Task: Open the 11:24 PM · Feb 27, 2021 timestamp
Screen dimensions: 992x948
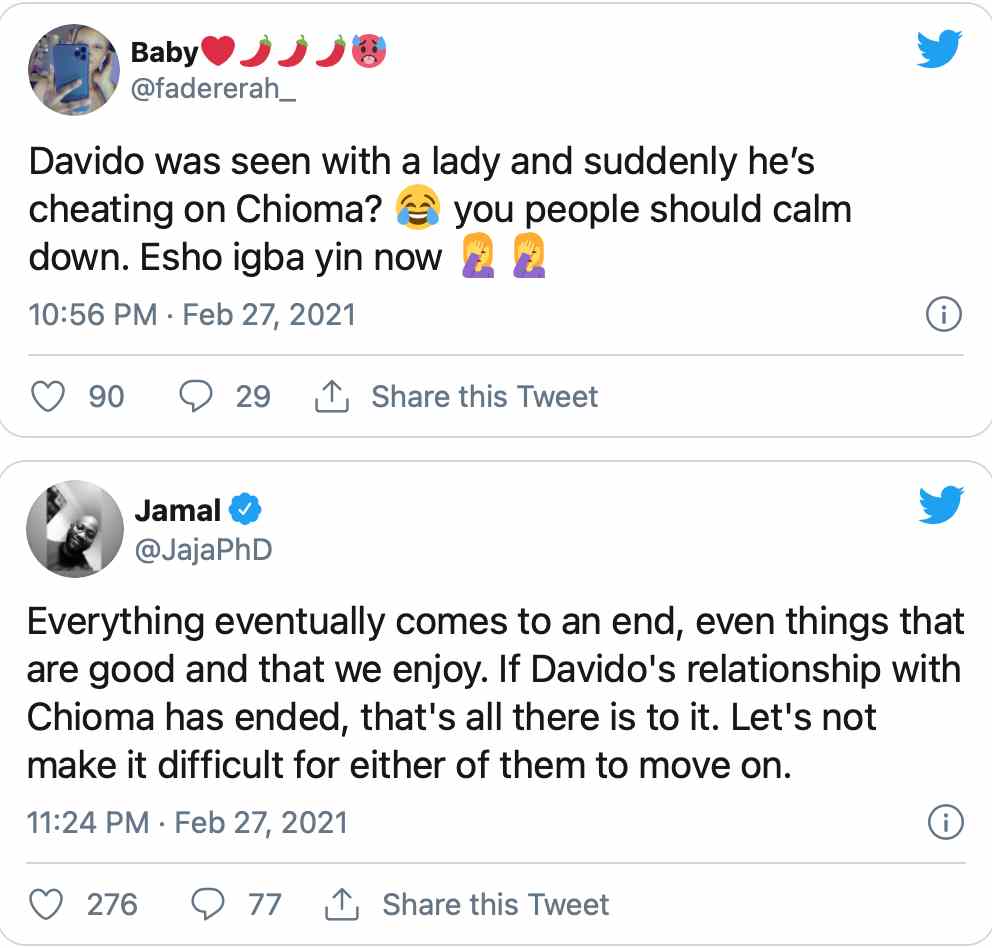Action: pyautogui.click(x=188, y=823)
